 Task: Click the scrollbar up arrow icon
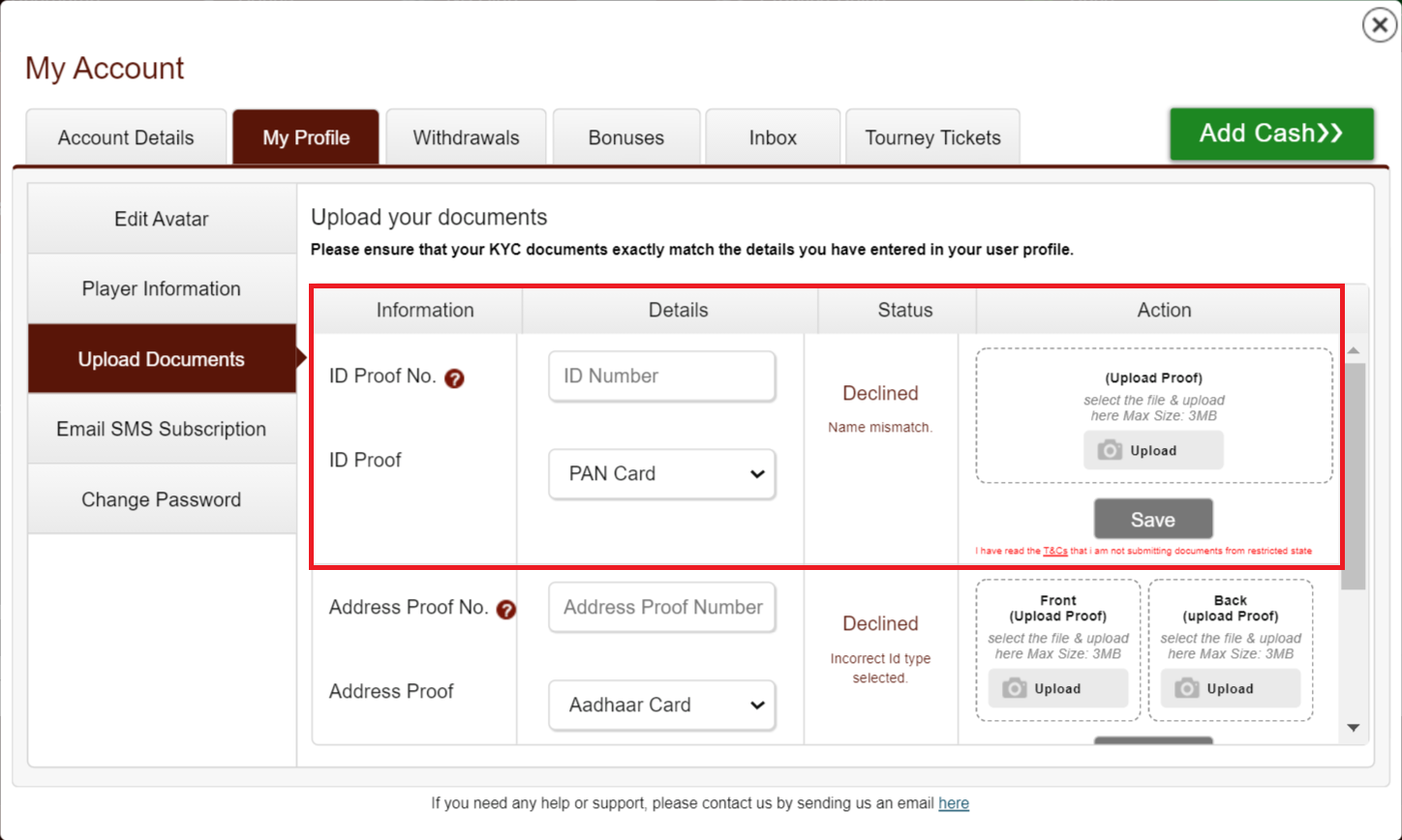[1355, 348]
